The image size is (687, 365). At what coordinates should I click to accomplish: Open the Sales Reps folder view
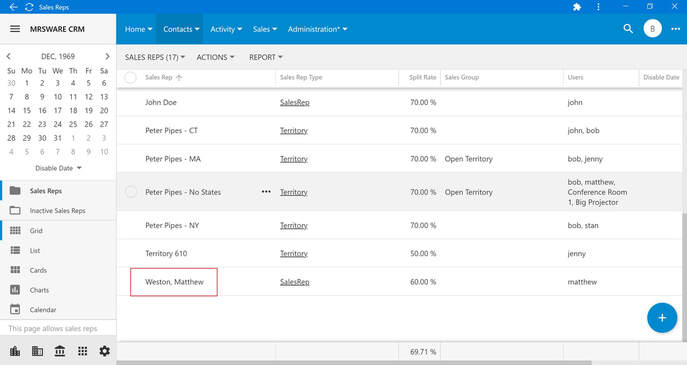tap(58, 191)
